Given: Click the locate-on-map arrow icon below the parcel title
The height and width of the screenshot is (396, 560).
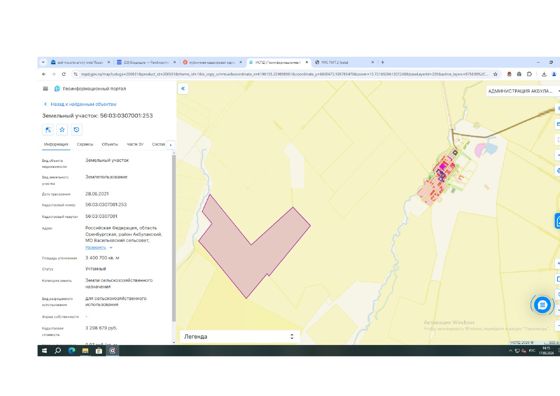Looking at the screenshot, I should click(x=48, y=130).
